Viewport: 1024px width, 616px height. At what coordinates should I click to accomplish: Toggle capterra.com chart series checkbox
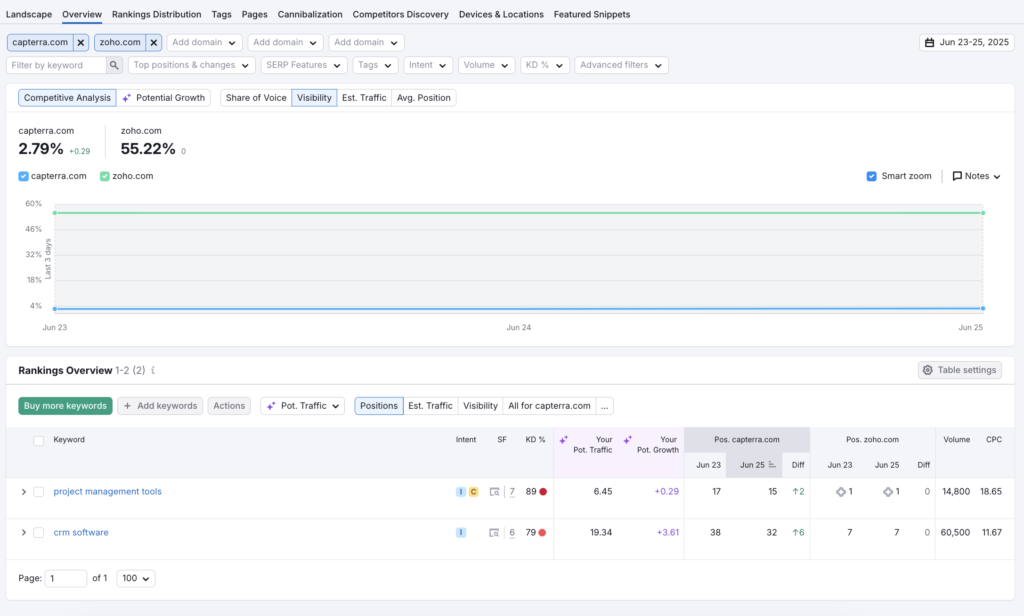pos(24,176)
